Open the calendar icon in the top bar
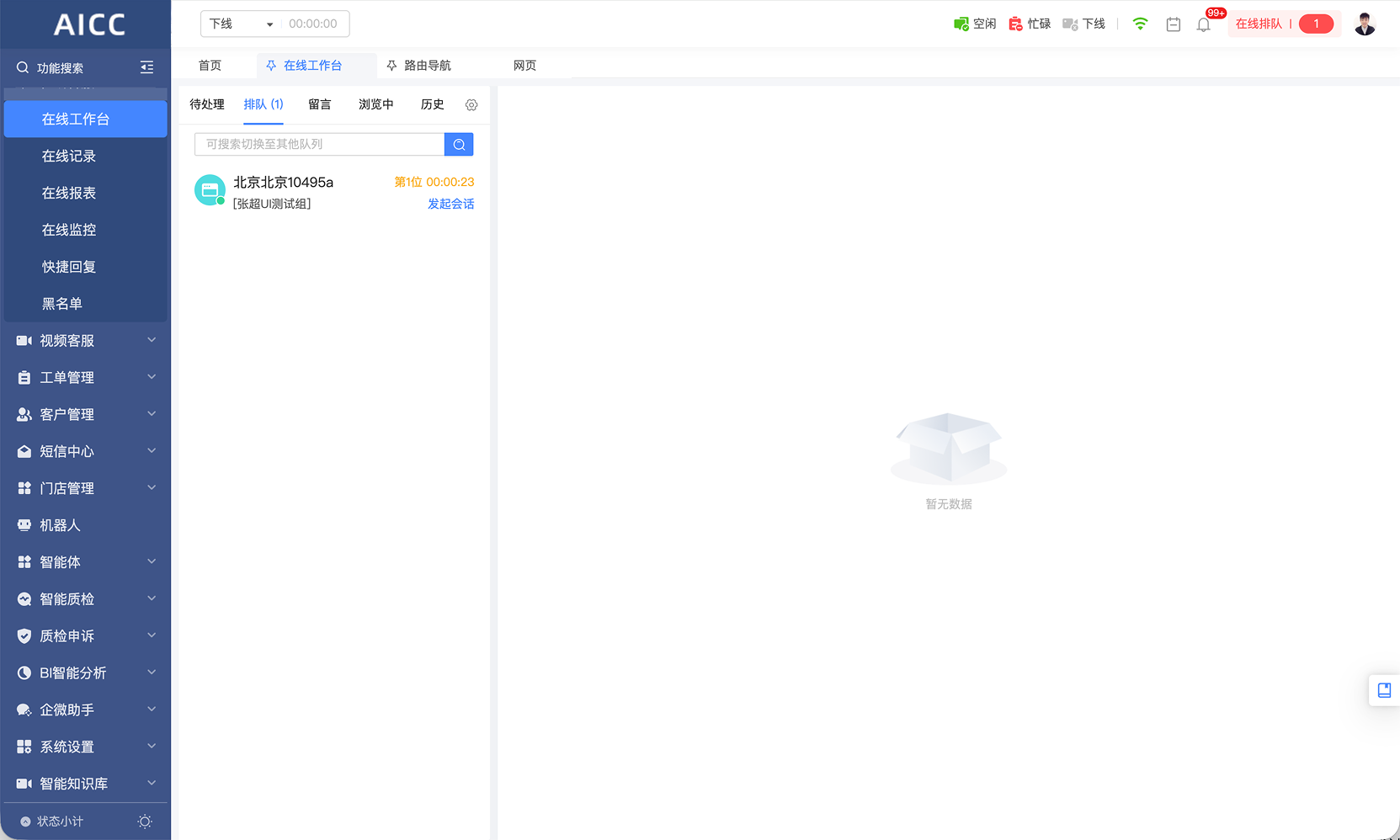The width and height of the screenshot is (1400, 840). 1173,24
